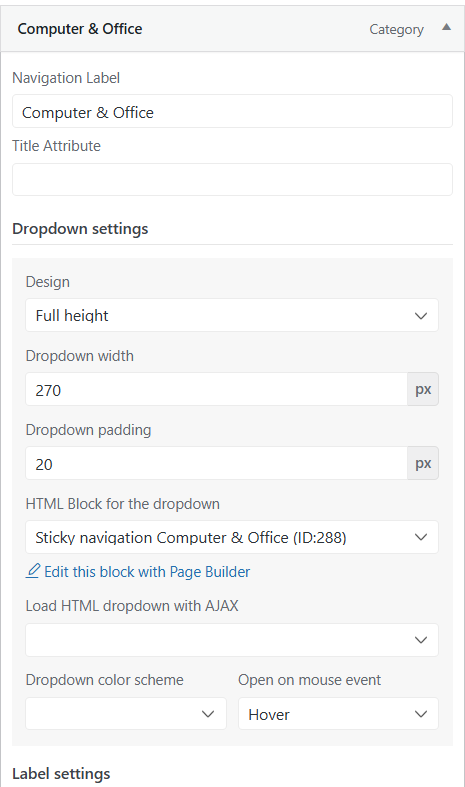Click the px unit label of Dropdown width
This screenshot has height=787, width=465.
[423, 389]
